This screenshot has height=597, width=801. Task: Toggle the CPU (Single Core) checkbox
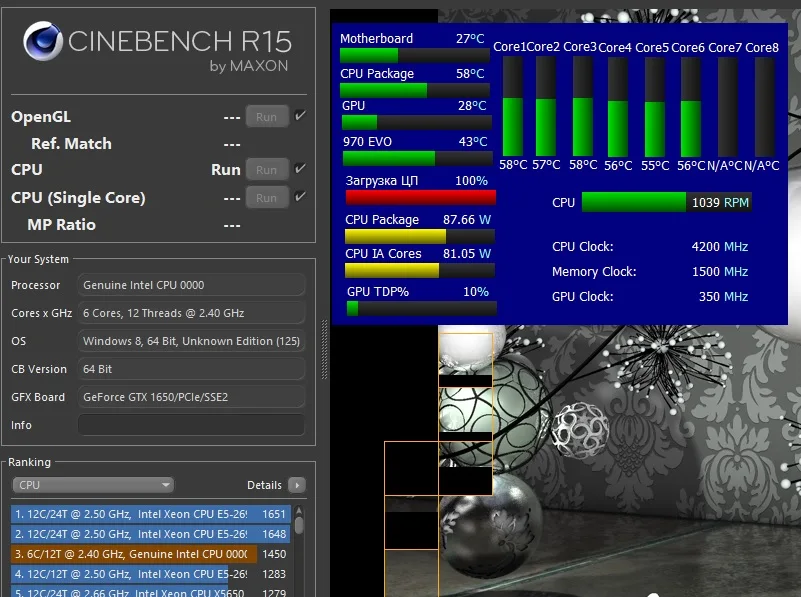[300, 196]
